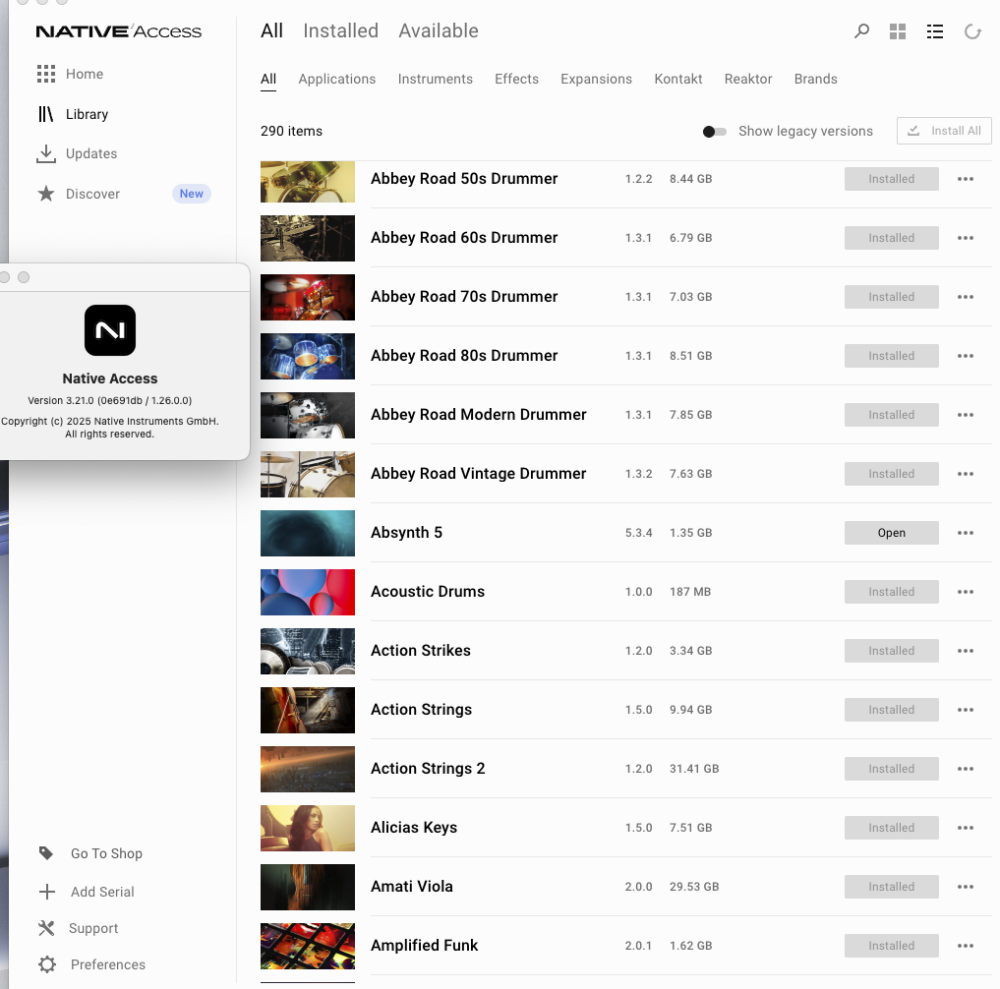
Task: Filter by Instruments category
Action: (x=435, y=79)
